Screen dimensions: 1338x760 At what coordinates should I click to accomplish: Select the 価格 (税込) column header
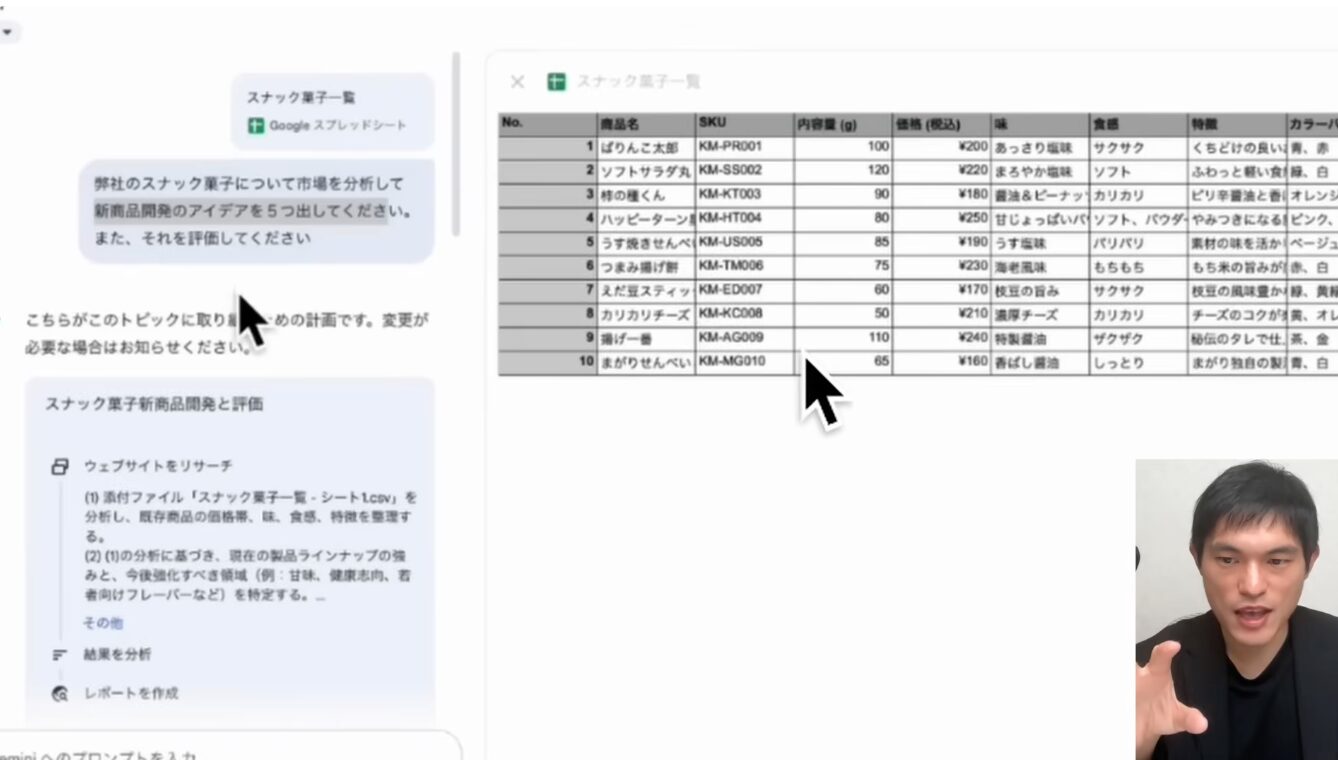click(940, 124)
